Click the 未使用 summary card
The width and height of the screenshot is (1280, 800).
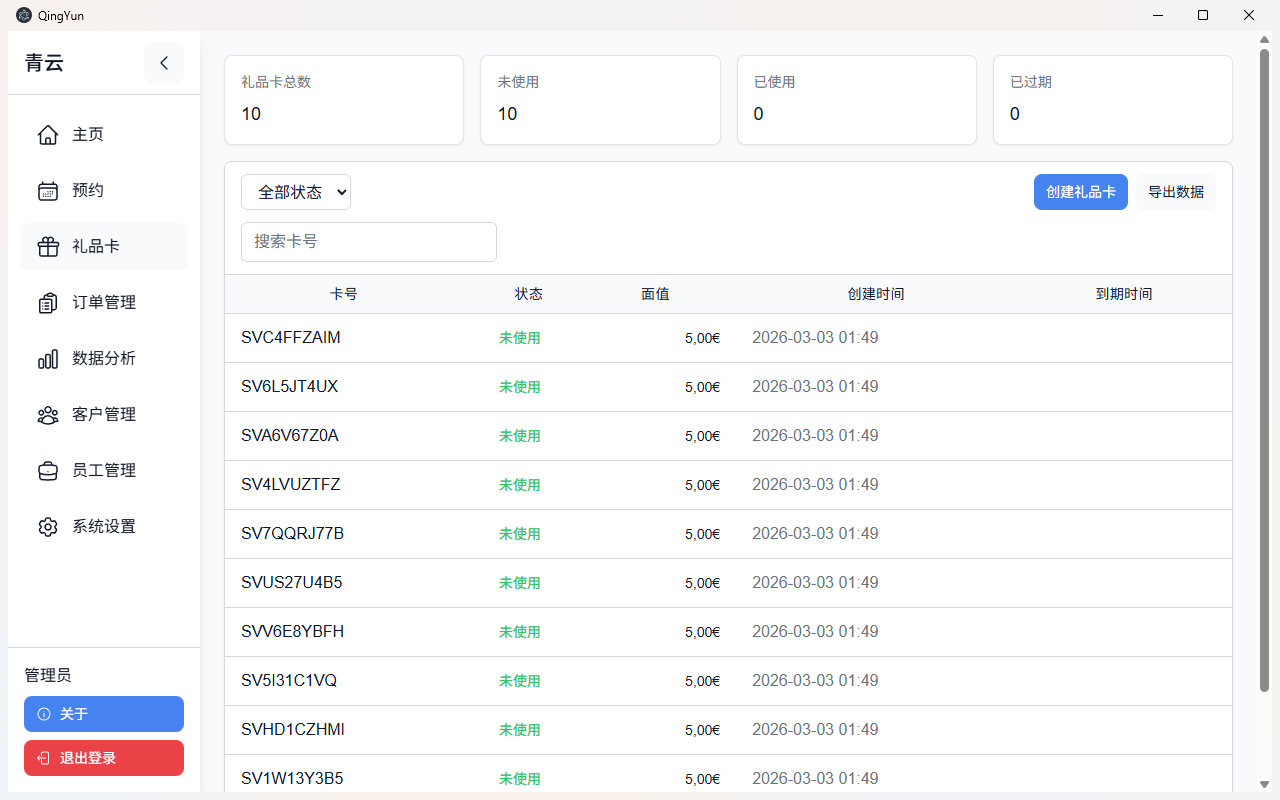pyautogui.click(x=600, y=100)
